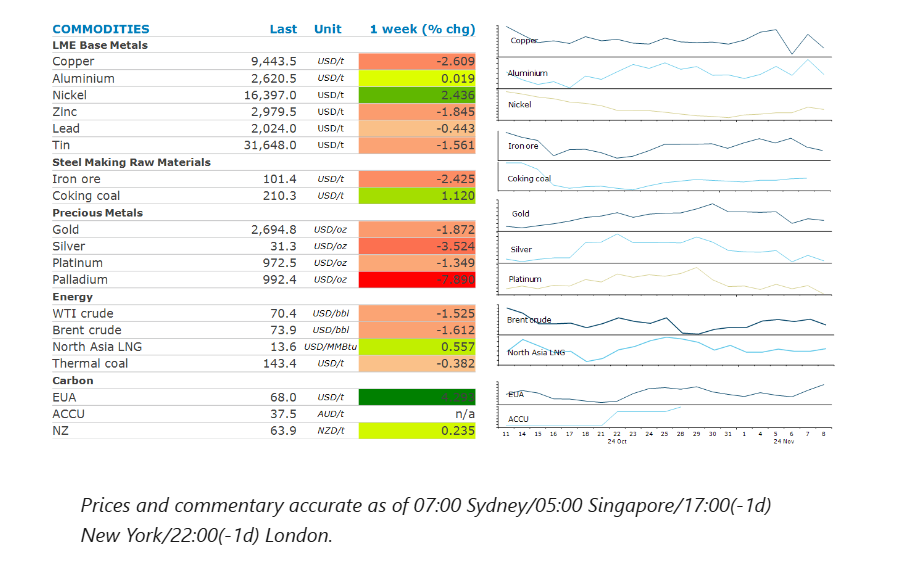Select the Aluminium row label

pyautogui.click(x=84, y=78)
